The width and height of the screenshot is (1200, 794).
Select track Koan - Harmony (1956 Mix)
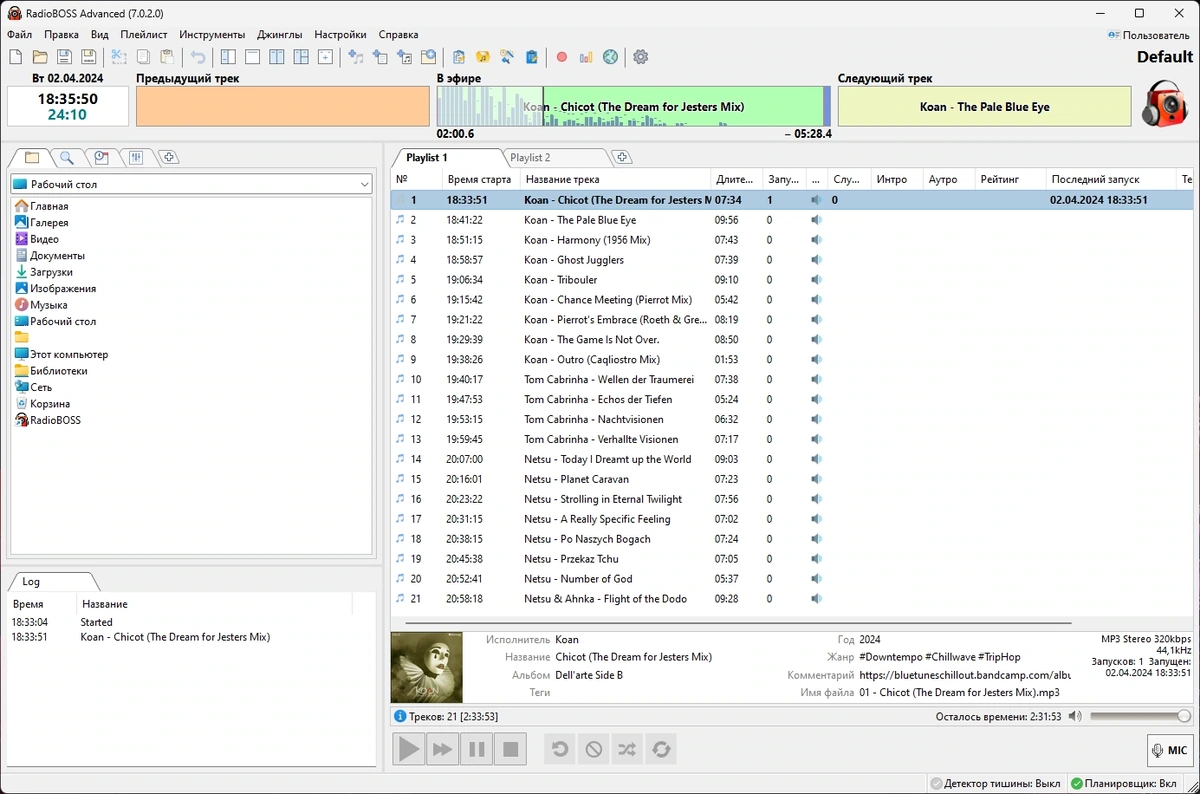792,240
